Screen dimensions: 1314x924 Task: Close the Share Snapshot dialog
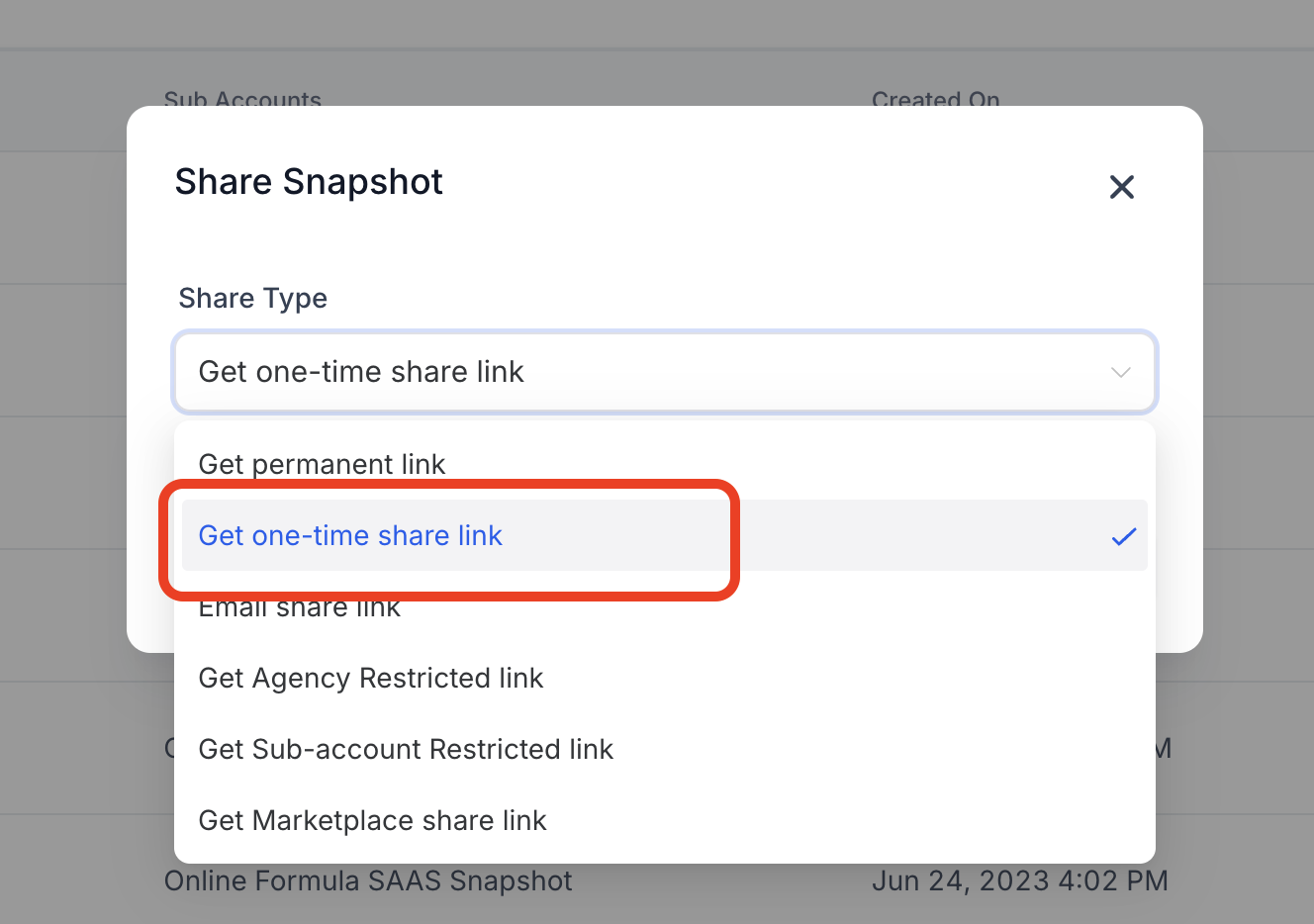click(x=1121, y=187)
